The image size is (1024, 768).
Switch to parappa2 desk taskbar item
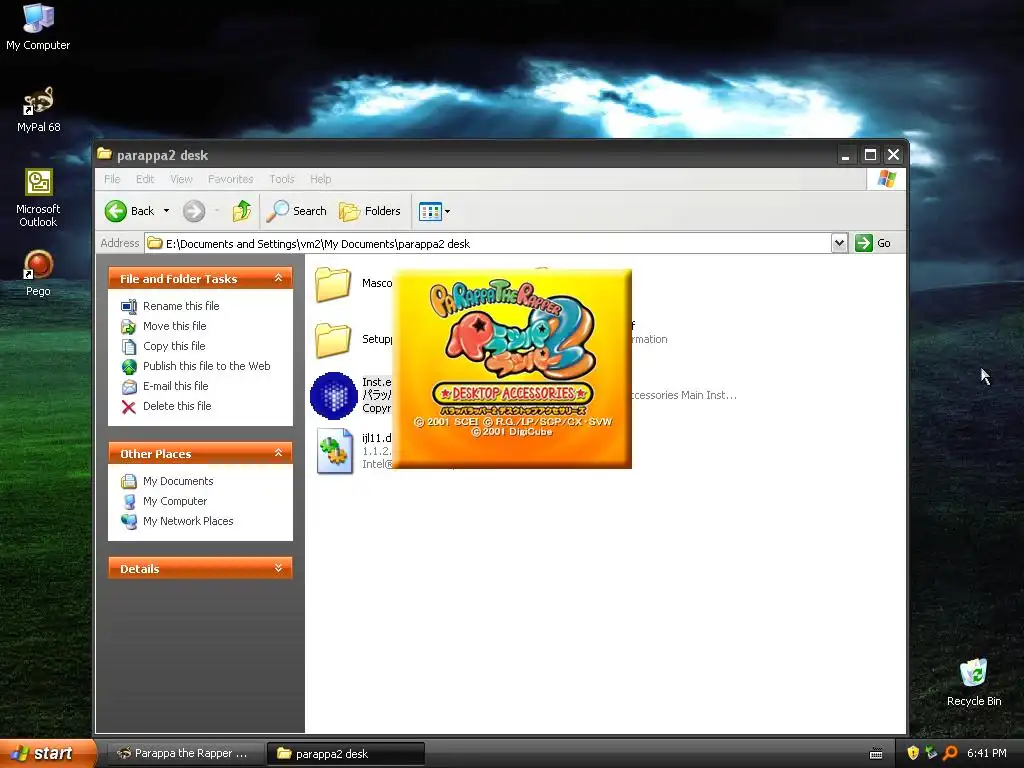coord(346,754)
